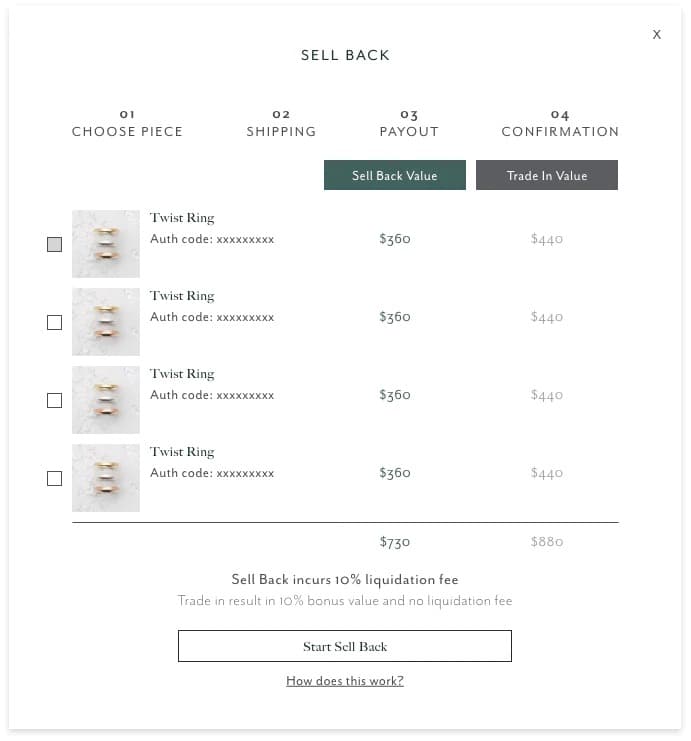691x741 pixels.
Task: Switch to Trade In Value option
Action: [x=547, y=175]
